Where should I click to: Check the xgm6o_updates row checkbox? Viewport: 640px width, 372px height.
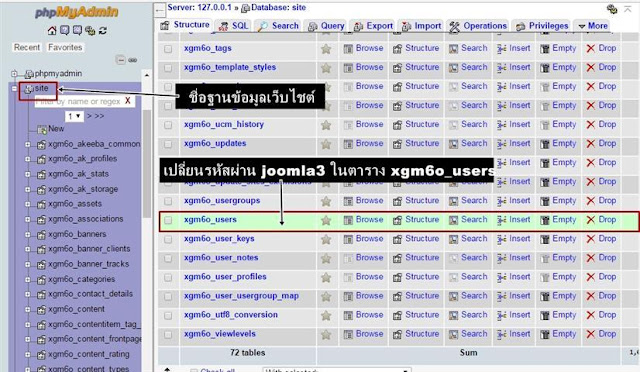pyautogui.click(x=168, y=144)
